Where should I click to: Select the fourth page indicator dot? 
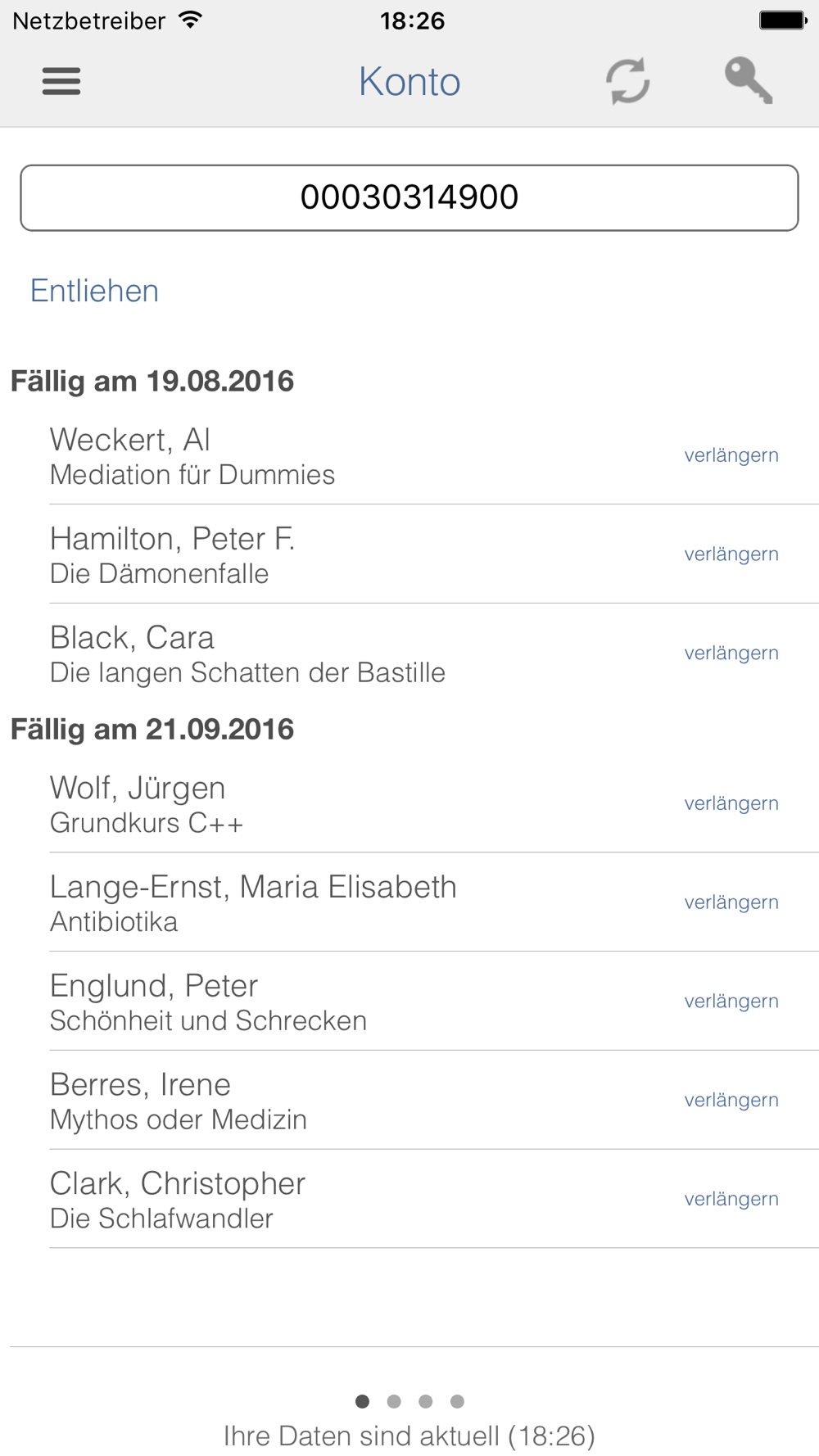[457, 1401]
